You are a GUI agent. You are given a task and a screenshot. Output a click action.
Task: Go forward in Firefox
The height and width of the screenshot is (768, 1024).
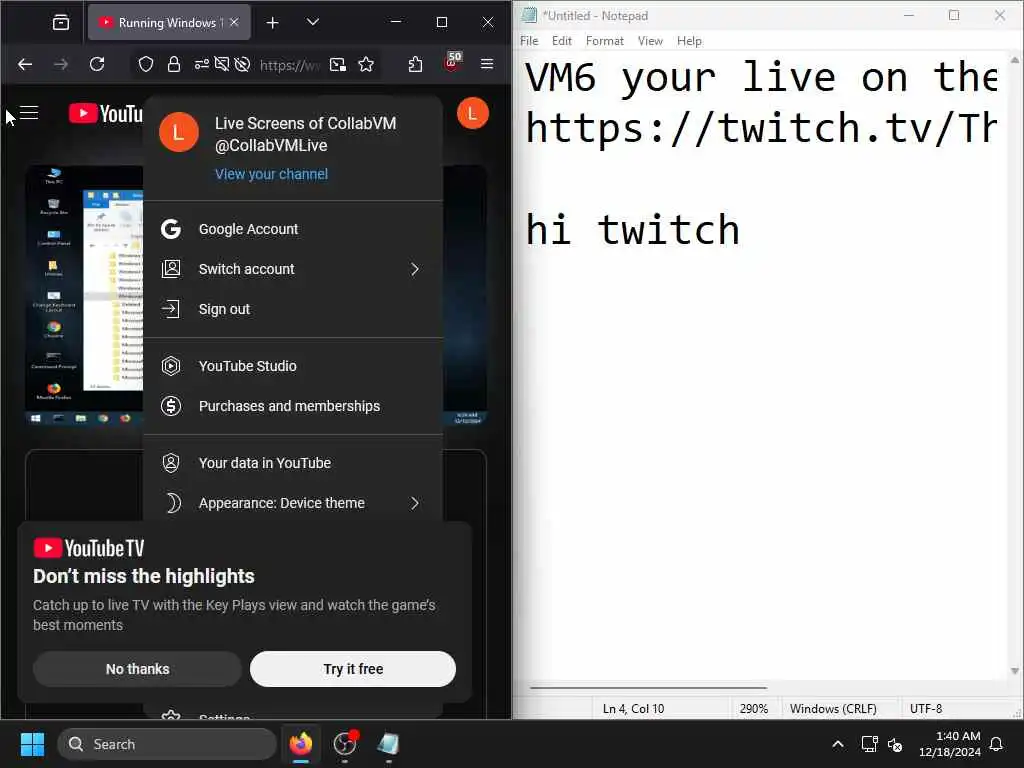tap(61, 64)
